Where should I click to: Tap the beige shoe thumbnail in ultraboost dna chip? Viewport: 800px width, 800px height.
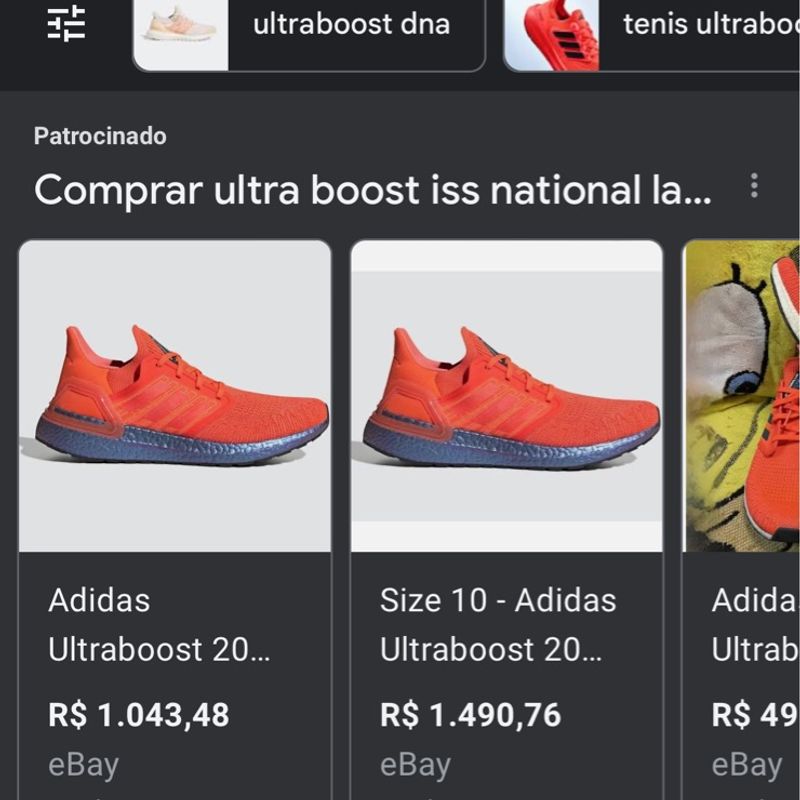(x=181, y=34)
